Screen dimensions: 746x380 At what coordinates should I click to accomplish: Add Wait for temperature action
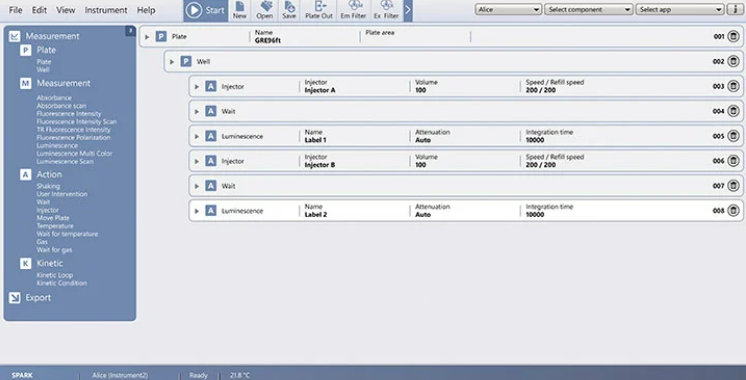click(x=67, y=234)
